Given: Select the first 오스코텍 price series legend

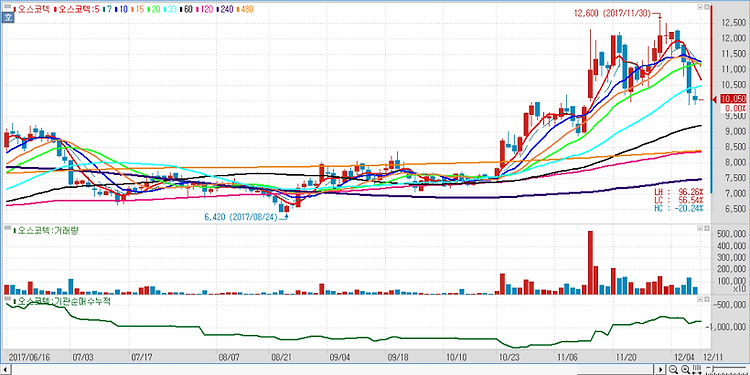Looking at the screenshot, I should click(x=33, y=9).
